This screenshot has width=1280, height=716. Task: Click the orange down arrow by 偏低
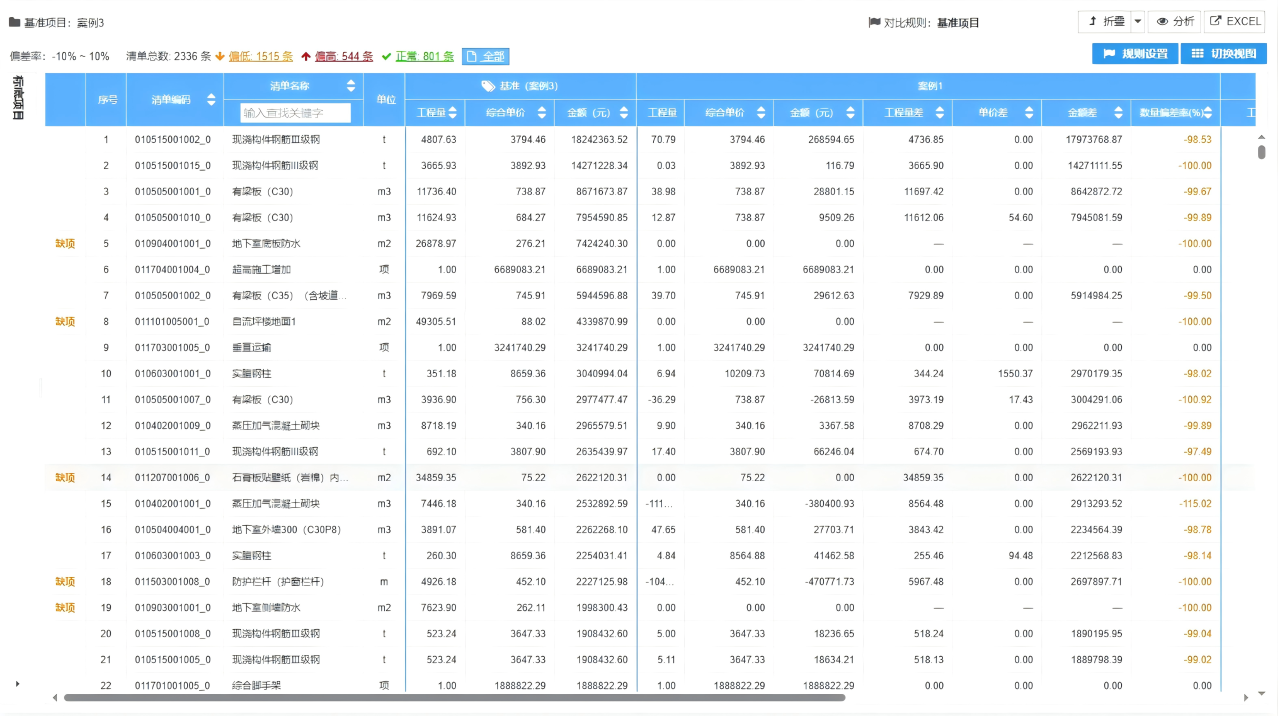[x=220, y=57]
